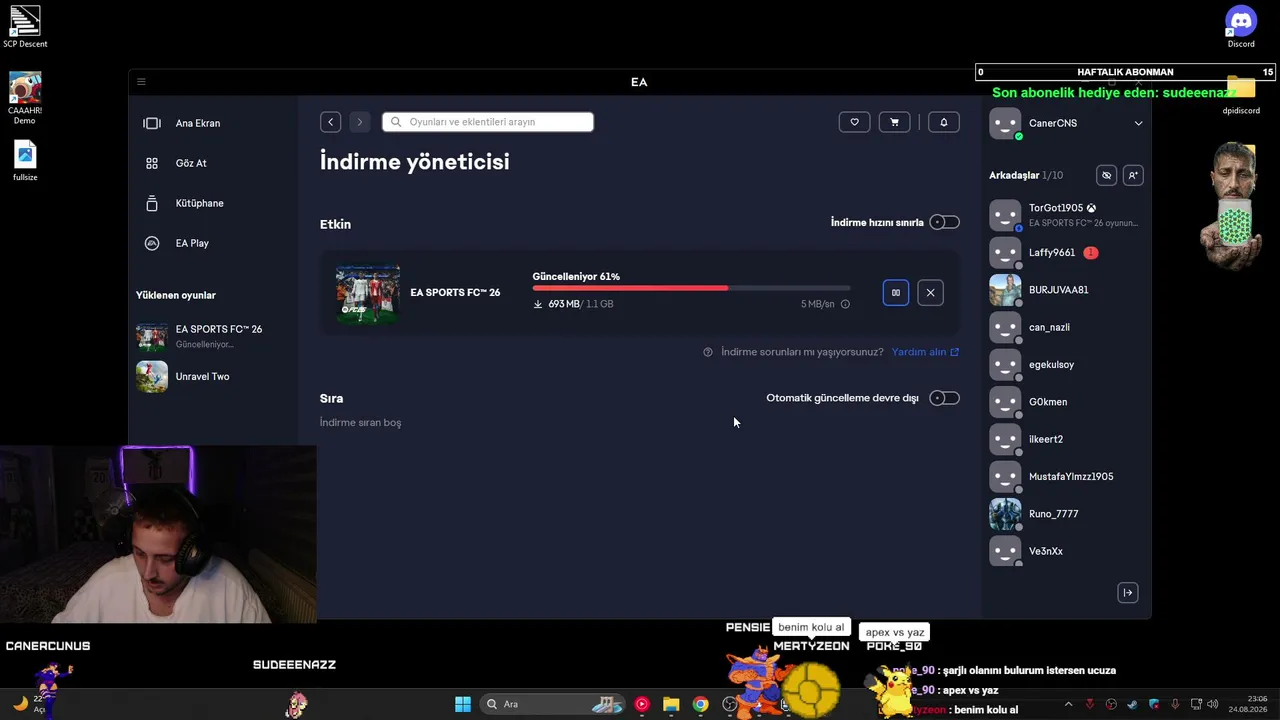Open friend TorGot1905
The height and width of the screenshot is (720, 1280).
pyautogui.click(x=1066, y=215)
